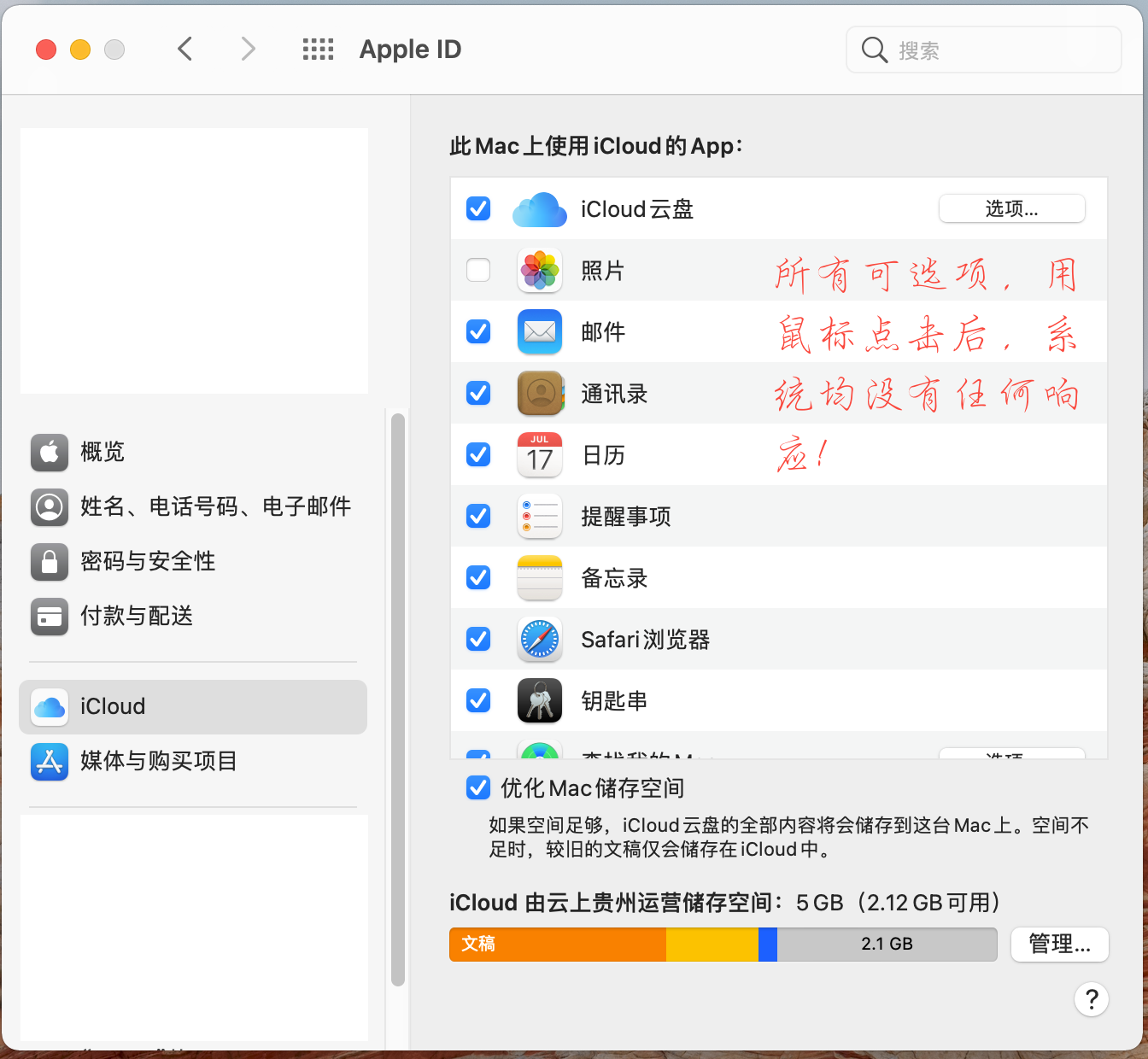Enable the 照片 checkbox

(x=478, y=270)
